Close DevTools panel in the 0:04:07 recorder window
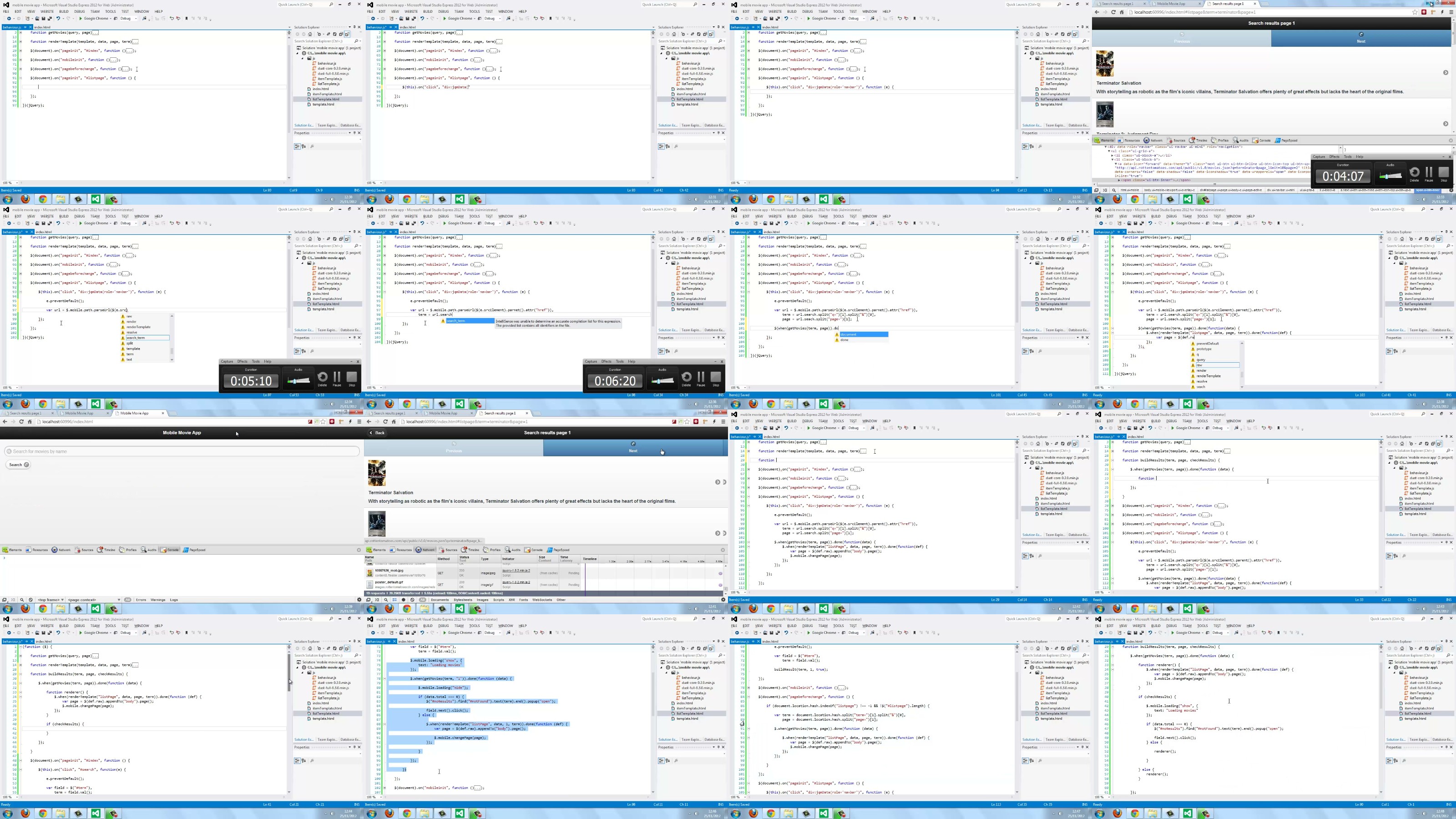The width and height of the screenshot is (1456, 819). click(1451, 140)
